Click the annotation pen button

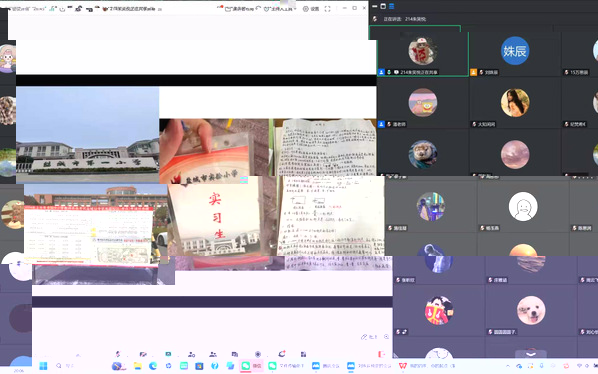pos(369,337)
